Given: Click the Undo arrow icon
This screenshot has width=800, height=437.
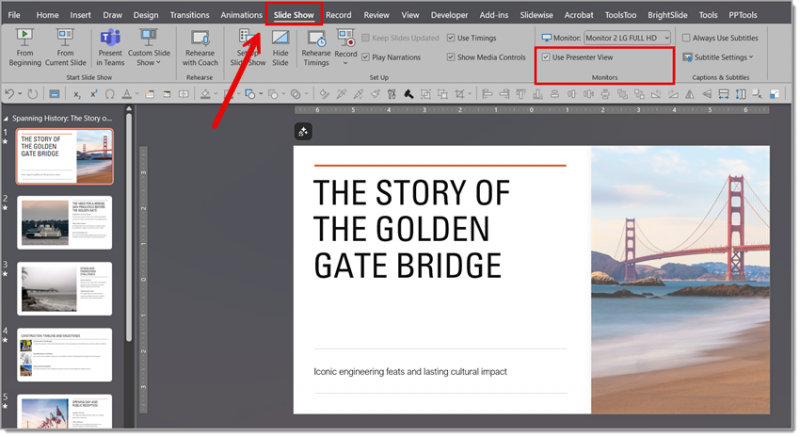Looking at the screenshot, I should pyautogui.click(x=9, y=94).
